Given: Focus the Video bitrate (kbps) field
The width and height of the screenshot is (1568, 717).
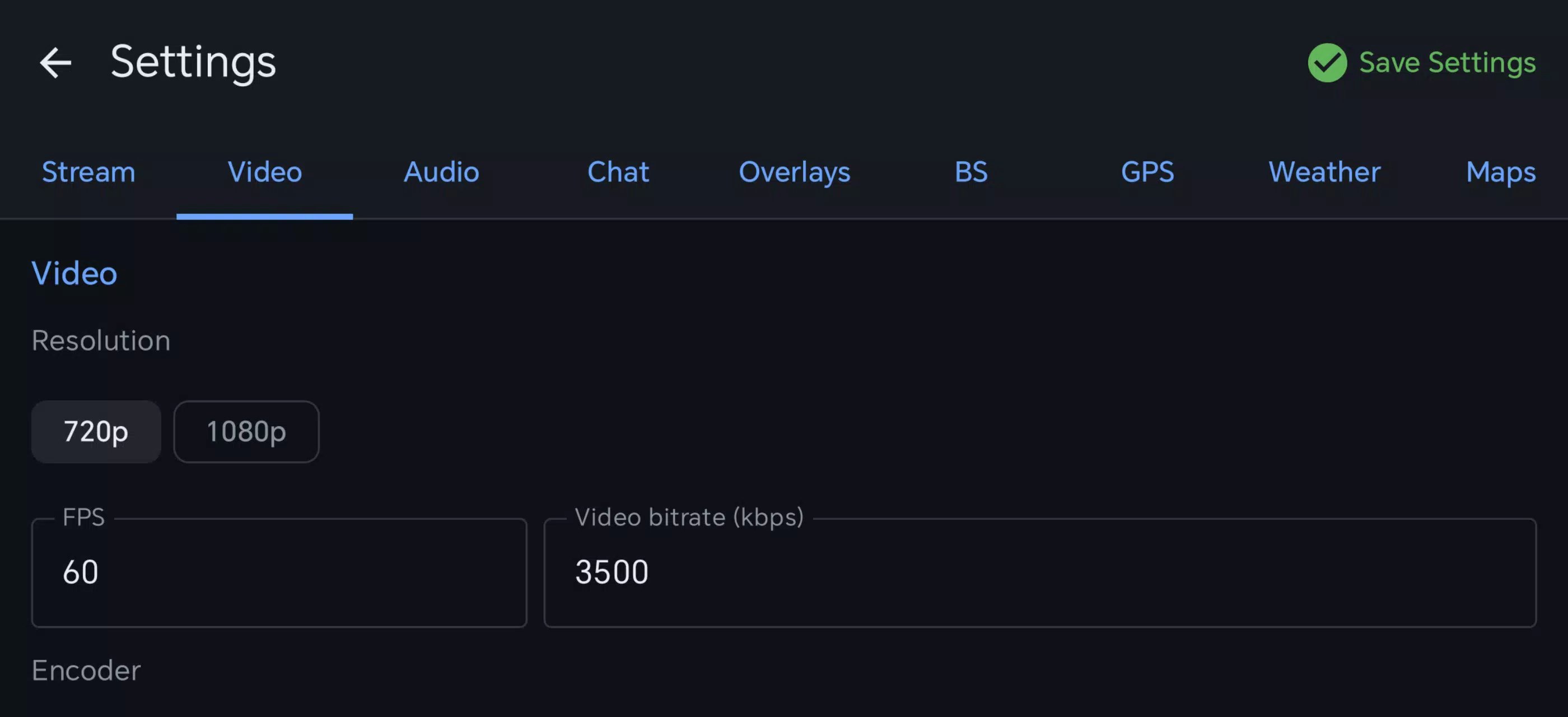Looking at the screenshot, I should tap(1040, 572).
